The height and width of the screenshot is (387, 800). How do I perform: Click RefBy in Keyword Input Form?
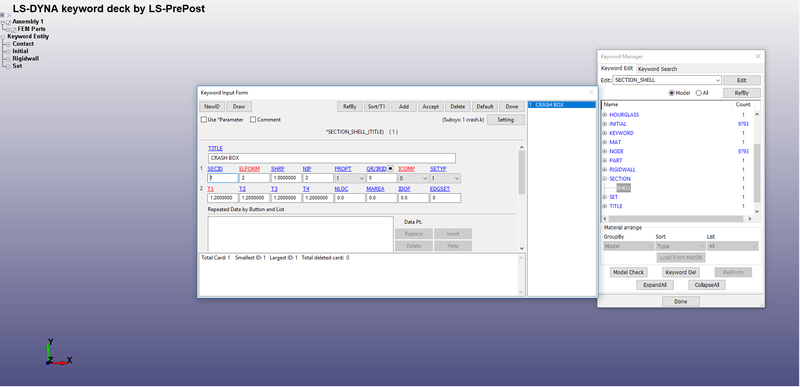point(349,107)
